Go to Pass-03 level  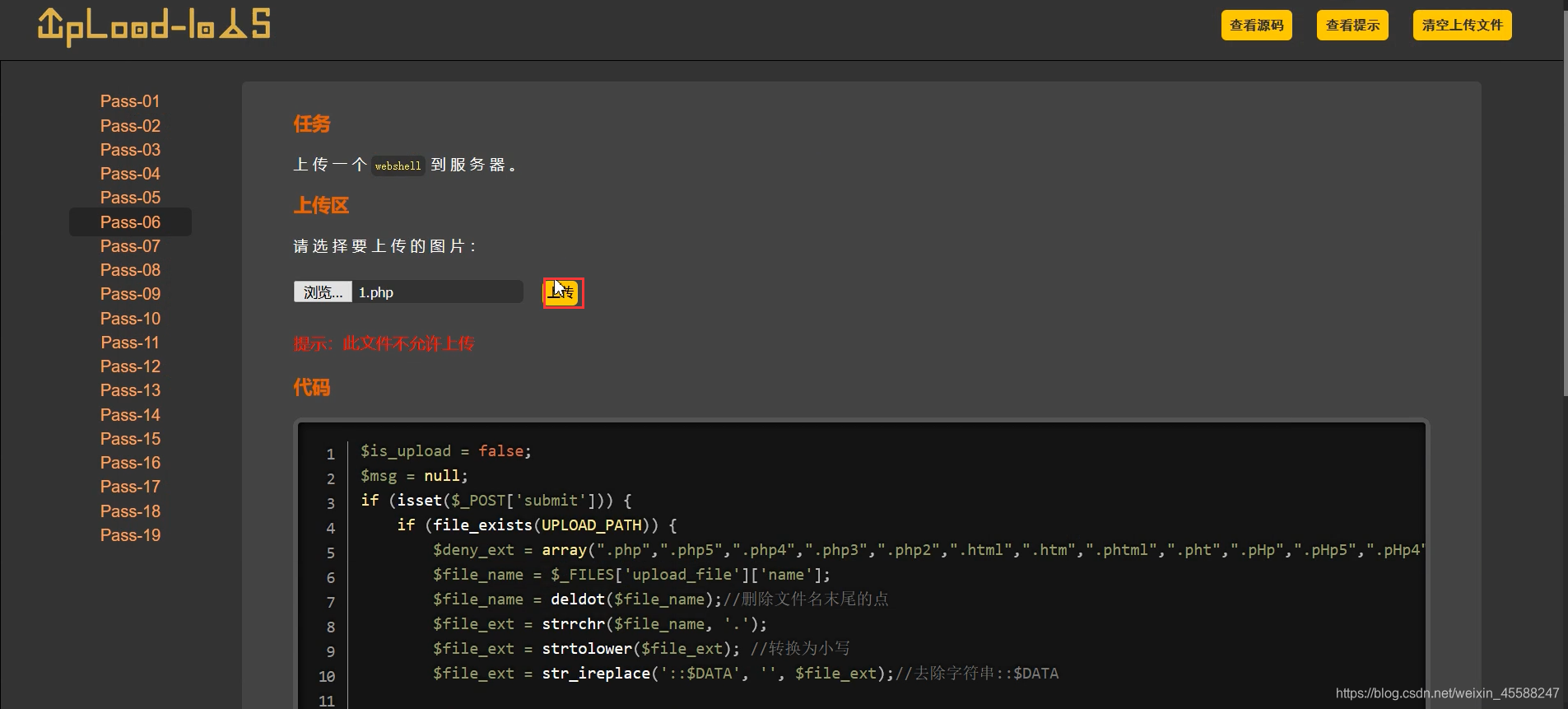click(x=130, y=150)
